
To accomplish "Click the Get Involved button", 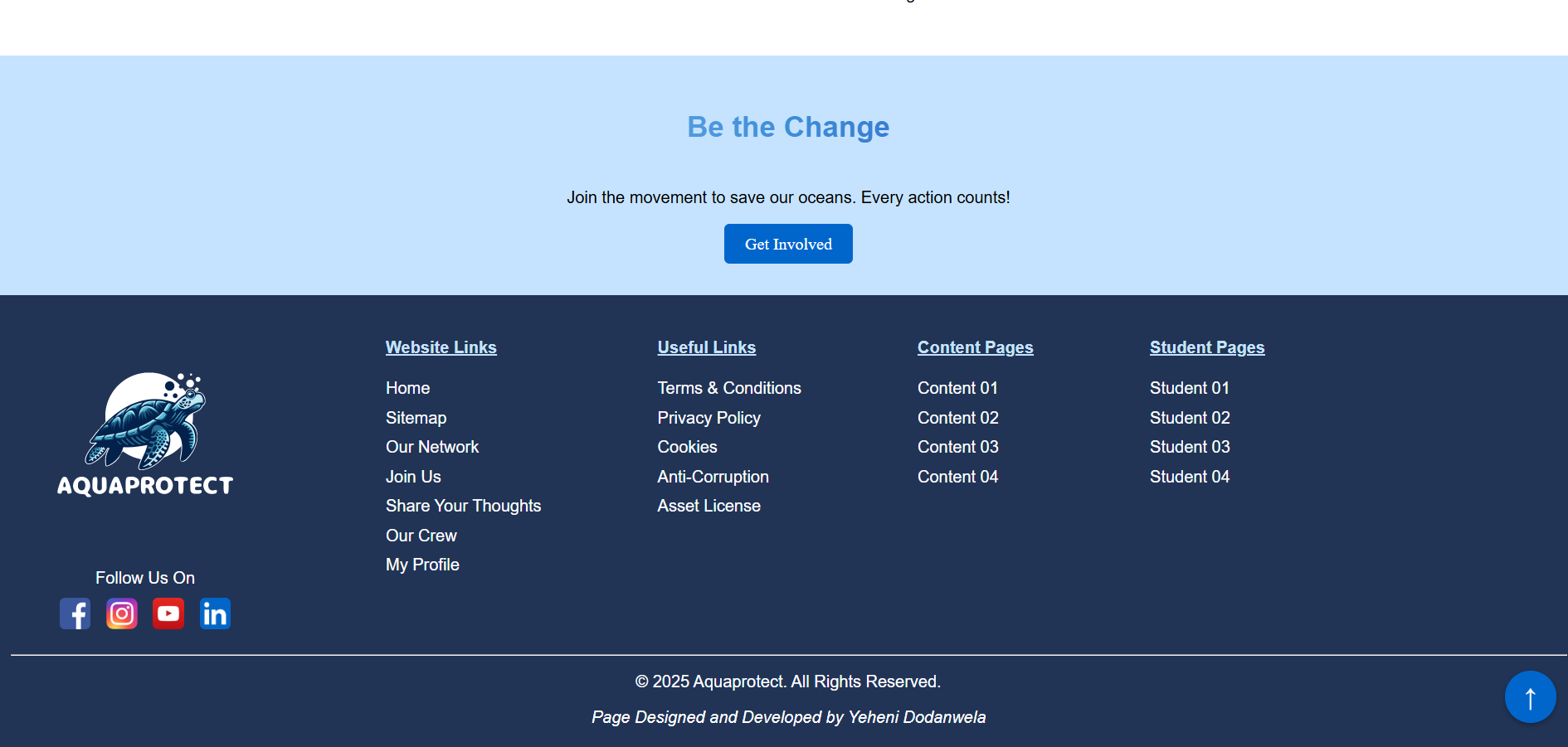I will pyautogui.click(x=787, y=243).
